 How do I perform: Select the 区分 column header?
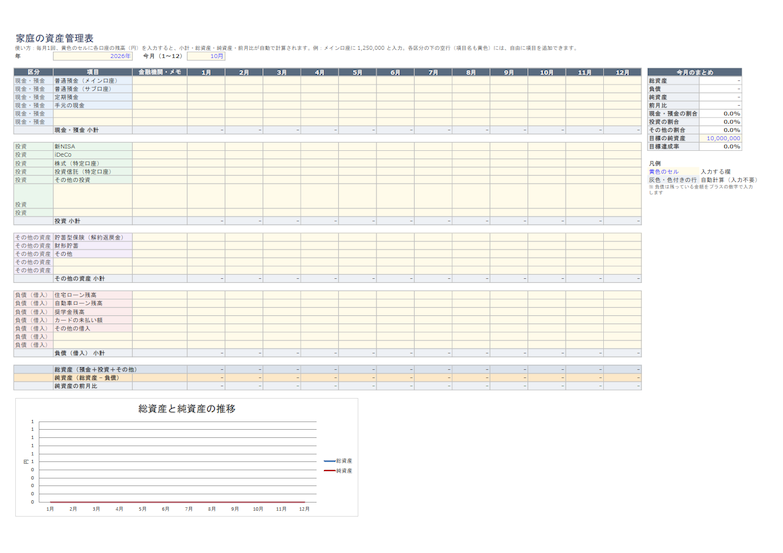point(33,72)
